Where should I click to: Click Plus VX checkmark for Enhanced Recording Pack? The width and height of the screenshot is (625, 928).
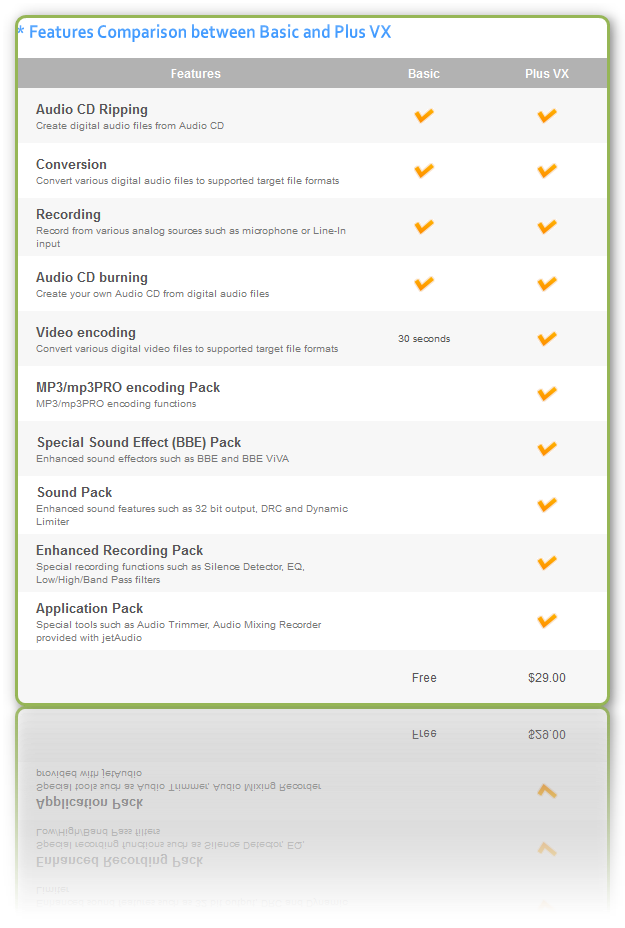(x=547, y=563)
